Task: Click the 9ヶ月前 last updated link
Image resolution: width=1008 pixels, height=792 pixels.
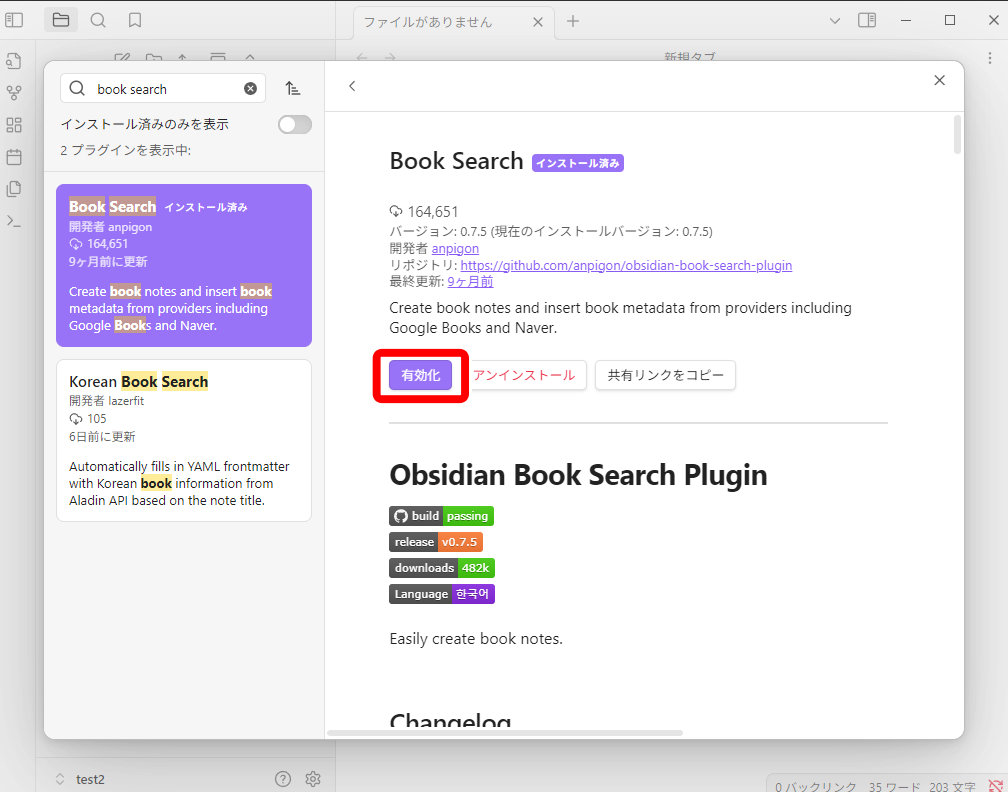Action: 471,282
